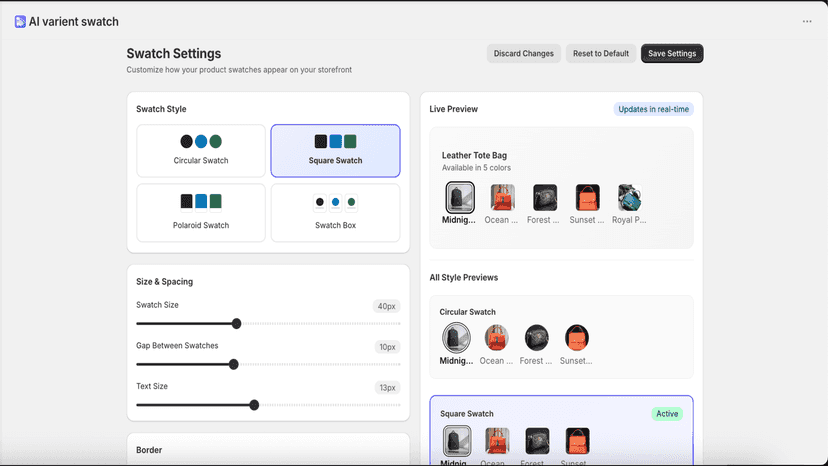
Task: Open the three-dot more options menu
Action: 807,22
